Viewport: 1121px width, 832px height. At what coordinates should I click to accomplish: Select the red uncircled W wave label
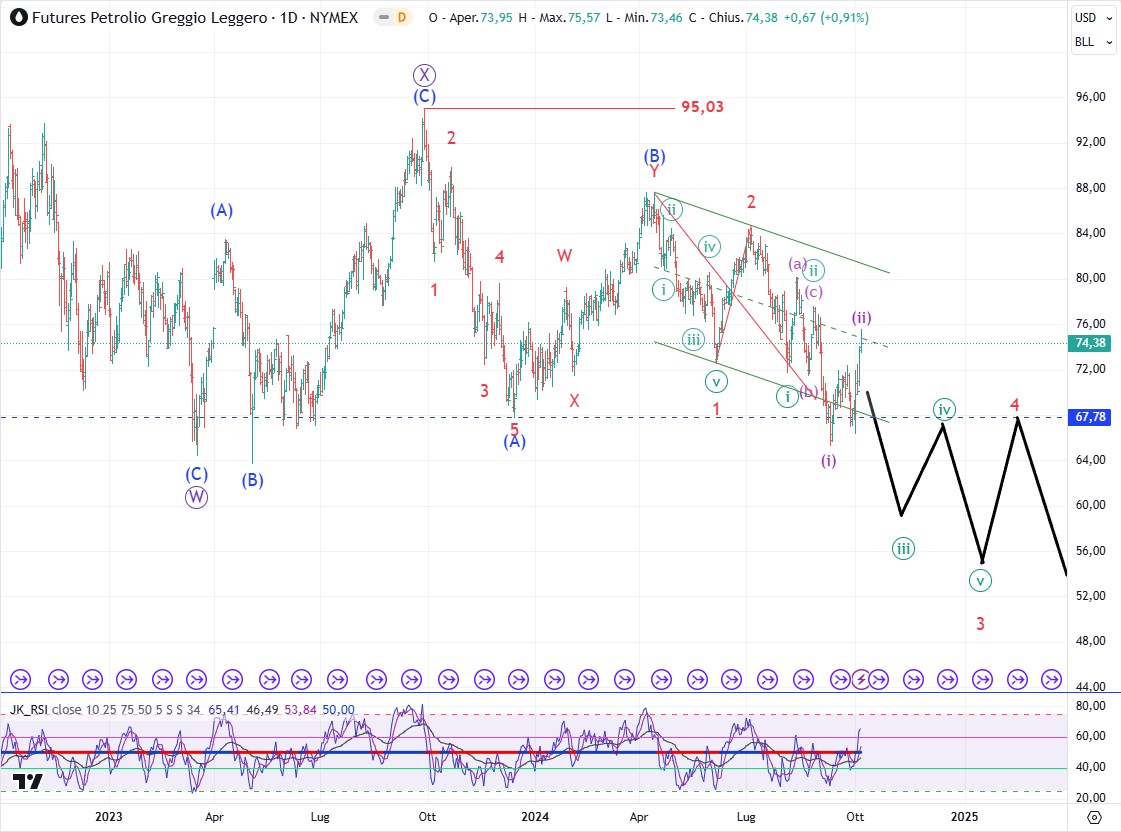click(x=564, y=255)
